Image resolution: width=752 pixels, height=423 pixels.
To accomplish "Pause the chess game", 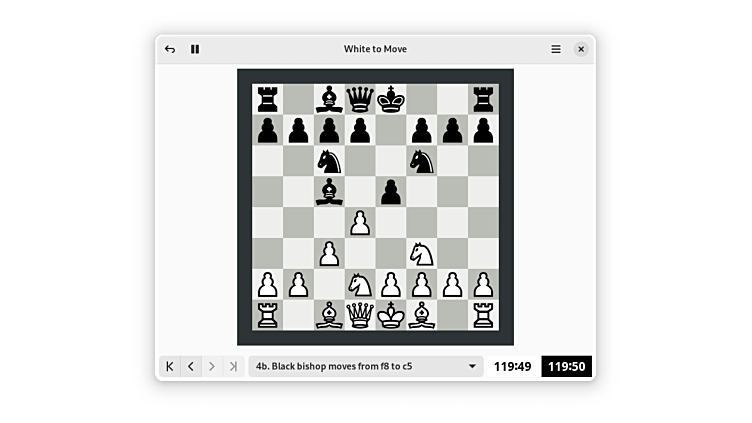I will pos(195,49).
